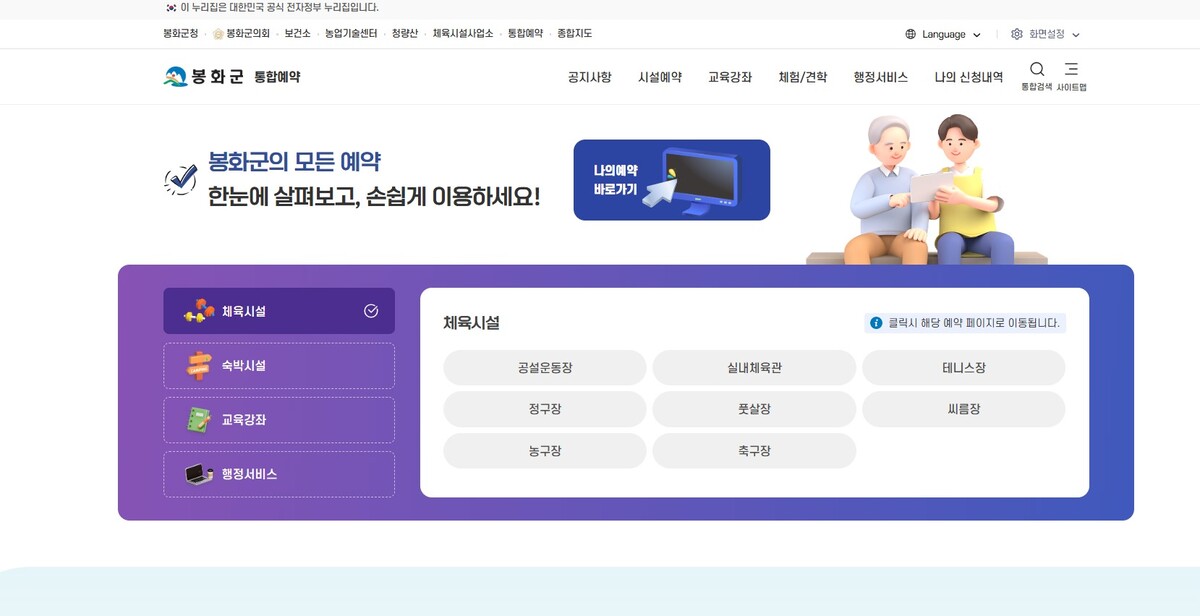This screenshot has width=1200, height=616.
Task: Click the globe icon beside Language
Action: click(910, 34)
